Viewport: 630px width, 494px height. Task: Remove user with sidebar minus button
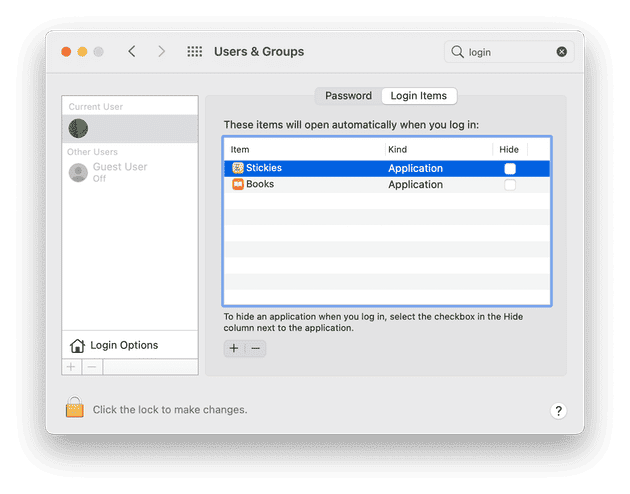[92, 367]
